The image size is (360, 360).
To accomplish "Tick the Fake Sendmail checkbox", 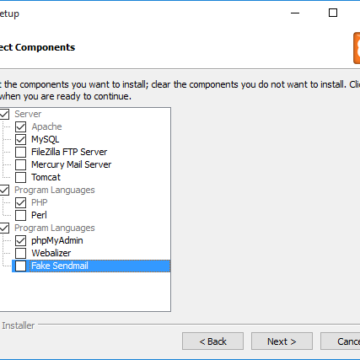I will pyautogui.click(x=21, y=266).
